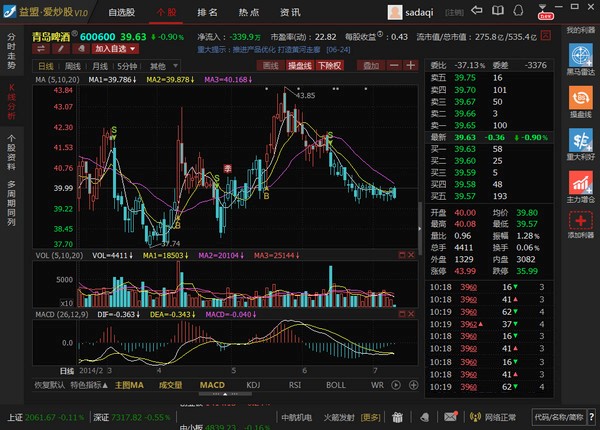600x430 pixels.
Task: Switch to 排名 tab
Action: pyautogui.click(x=207, y=13)
